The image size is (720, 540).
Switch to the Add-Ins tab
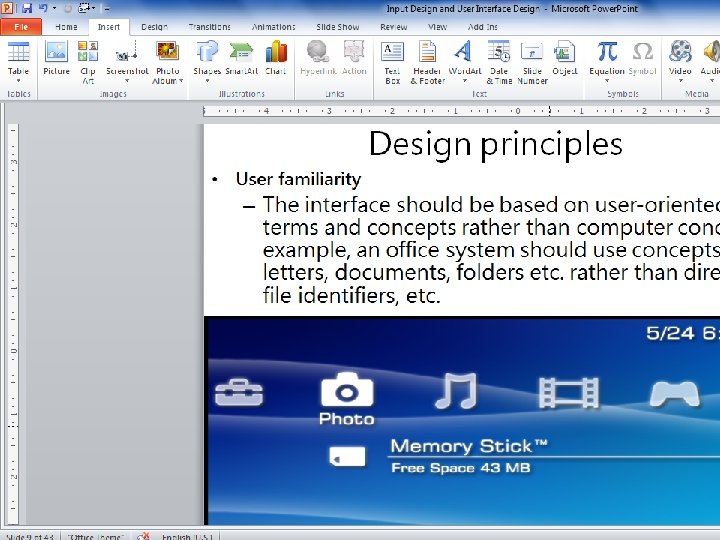(483, 27)
